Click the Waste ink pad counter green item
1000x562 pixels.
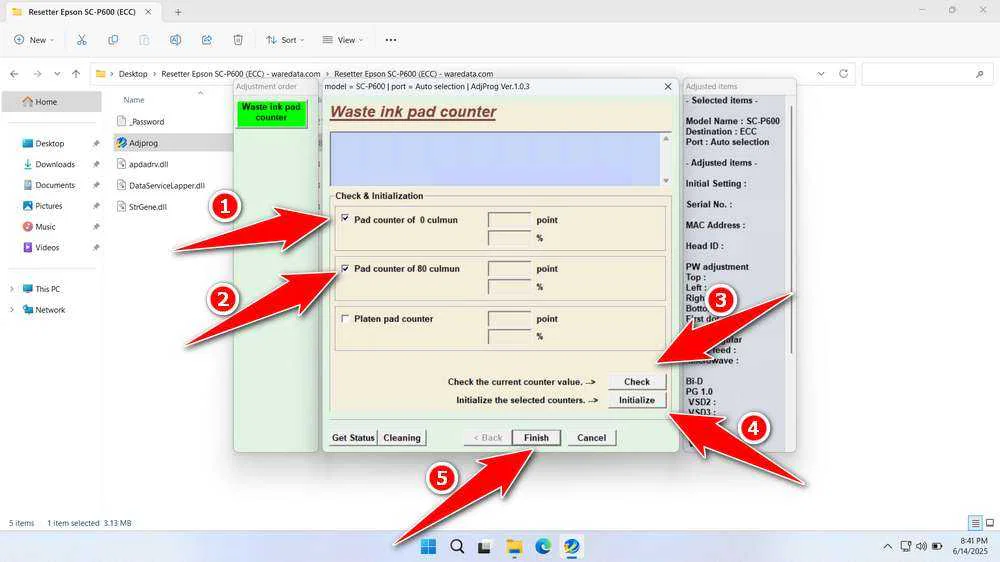(x=271, y=112)
